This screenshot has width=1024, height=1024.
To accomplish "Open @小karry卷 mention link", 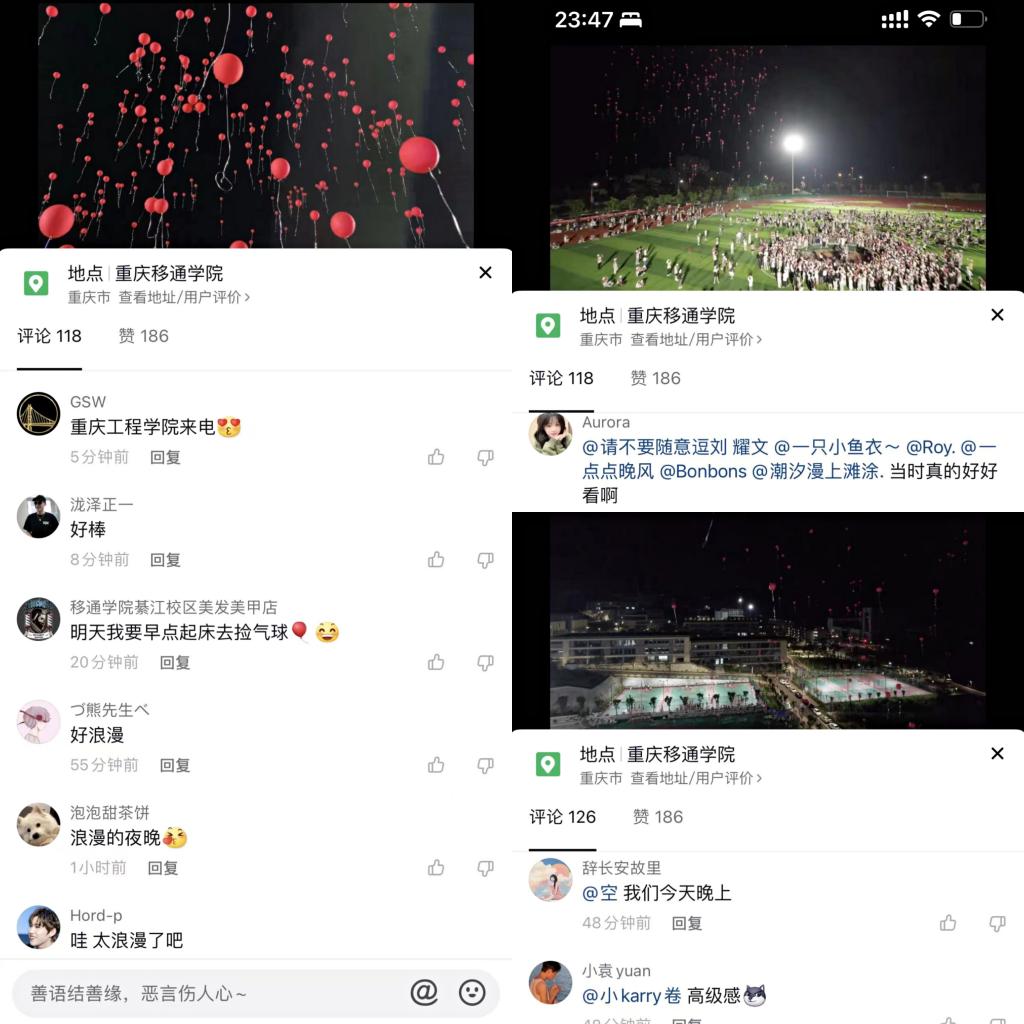I will pyautogui.click(x=632, y=995).
